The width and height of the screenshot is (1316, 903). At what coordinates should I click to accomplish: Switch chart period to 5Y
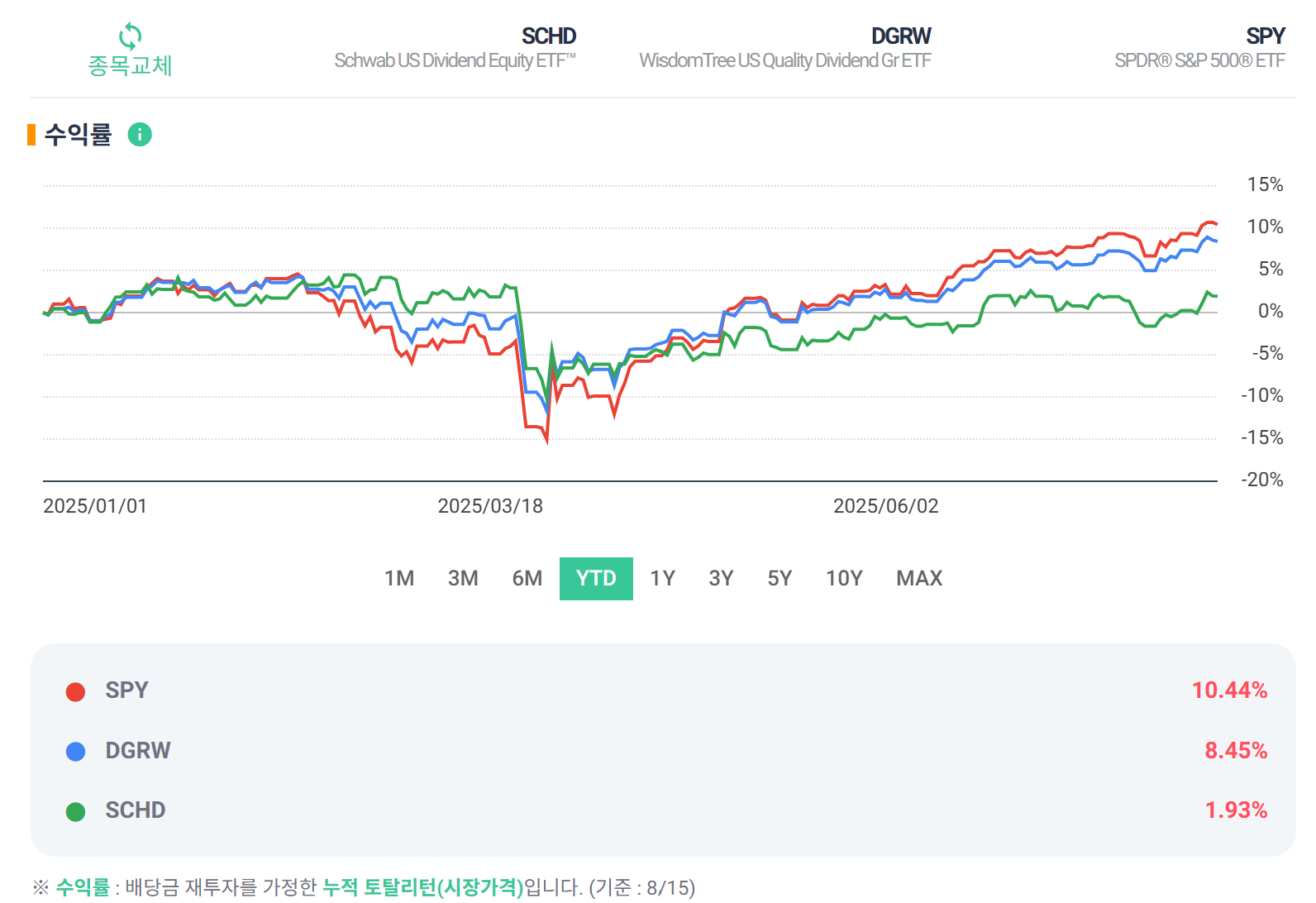(x=780, y=578)
